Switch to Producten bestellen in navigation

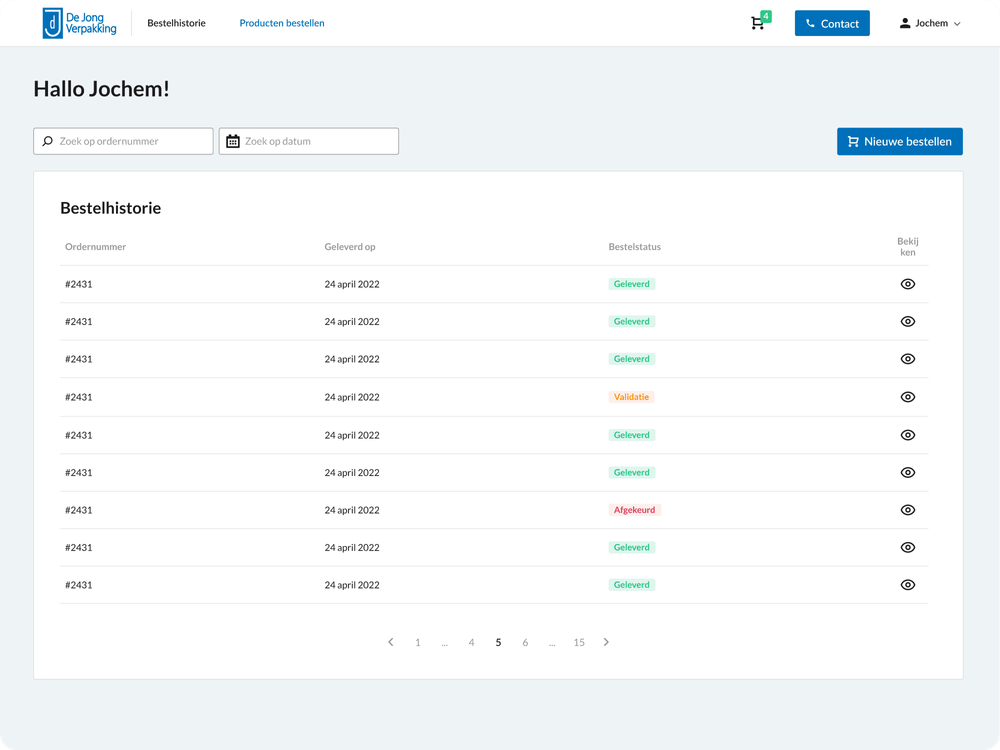[282, 23]
